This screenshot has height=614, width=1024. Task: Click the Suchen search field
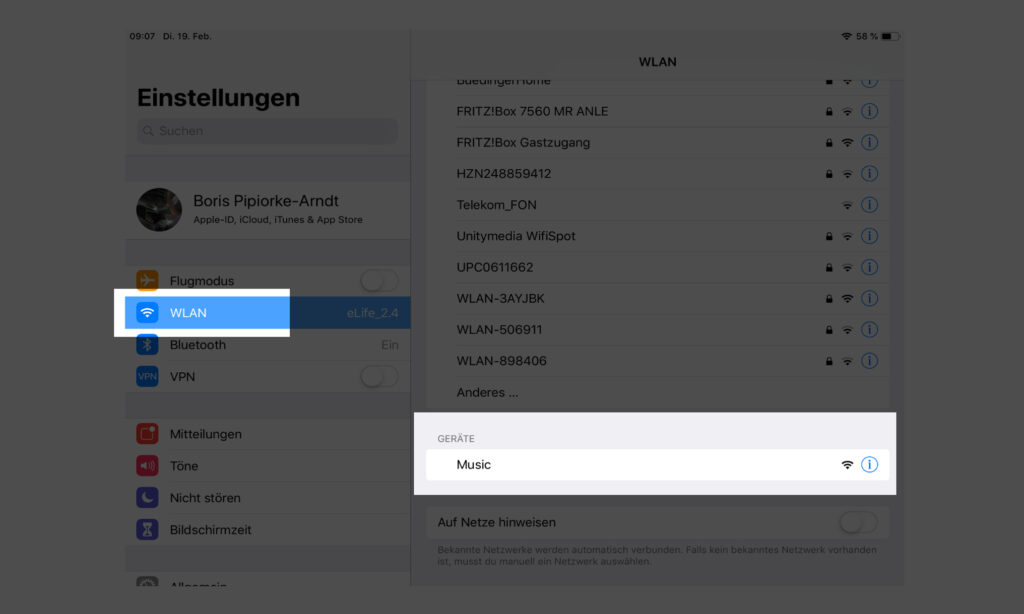tap(268, 131)
